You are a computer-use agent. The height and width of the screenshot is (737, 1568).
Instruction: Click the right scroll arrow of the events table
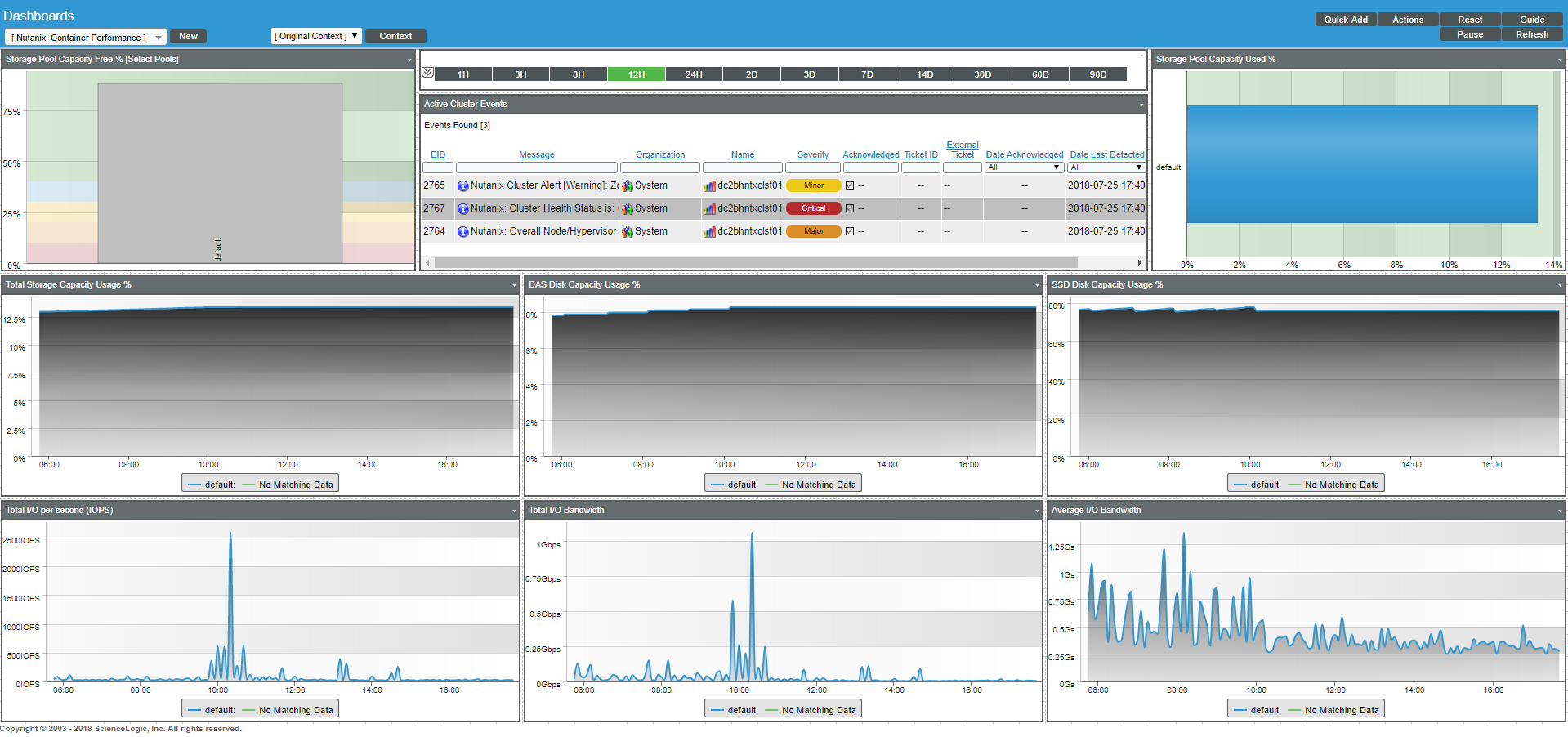pyautogui.click(x=1140, y=263)
